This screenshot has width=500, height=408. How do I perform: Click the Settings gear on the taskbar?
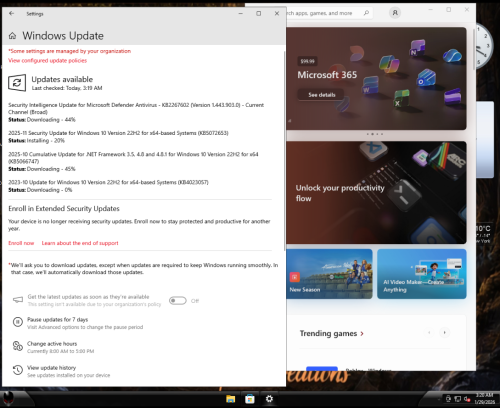(x=269, y=399)
